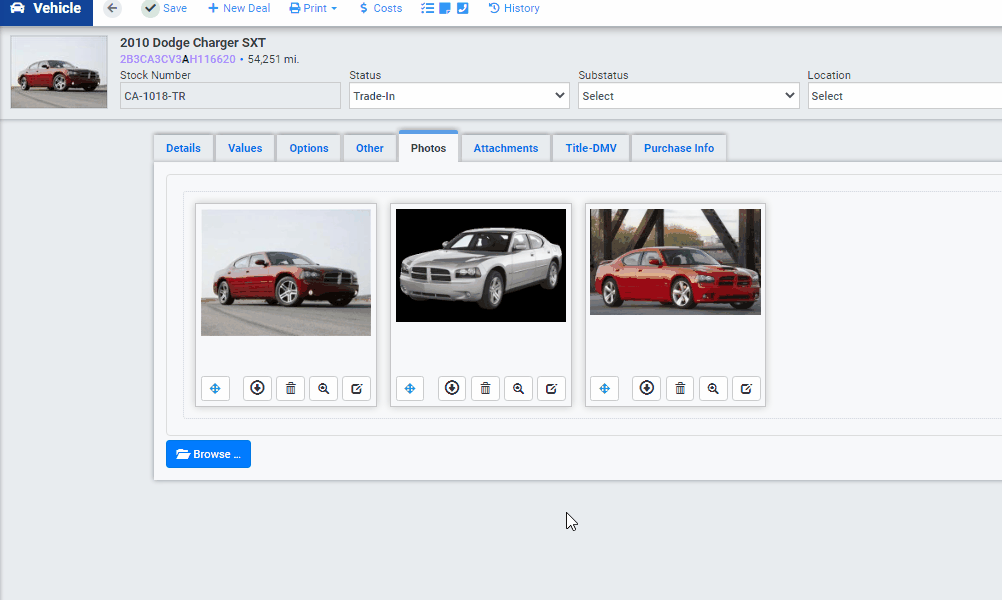Edit the red Charger bridge photo
The height and width of the screenshot is (600, 1002).
point(746,388)
